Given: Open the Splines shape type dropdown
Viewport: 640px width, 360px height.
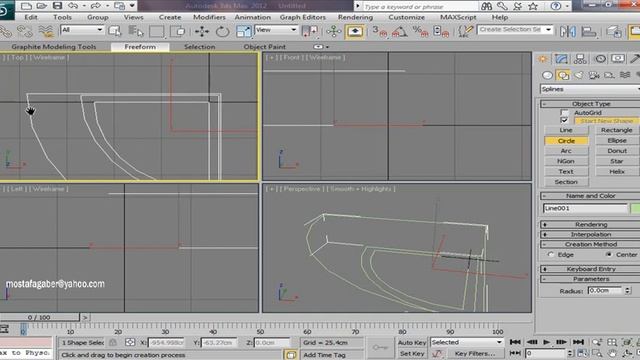Looking at the screenshot, I should click(x=590, y=89).
